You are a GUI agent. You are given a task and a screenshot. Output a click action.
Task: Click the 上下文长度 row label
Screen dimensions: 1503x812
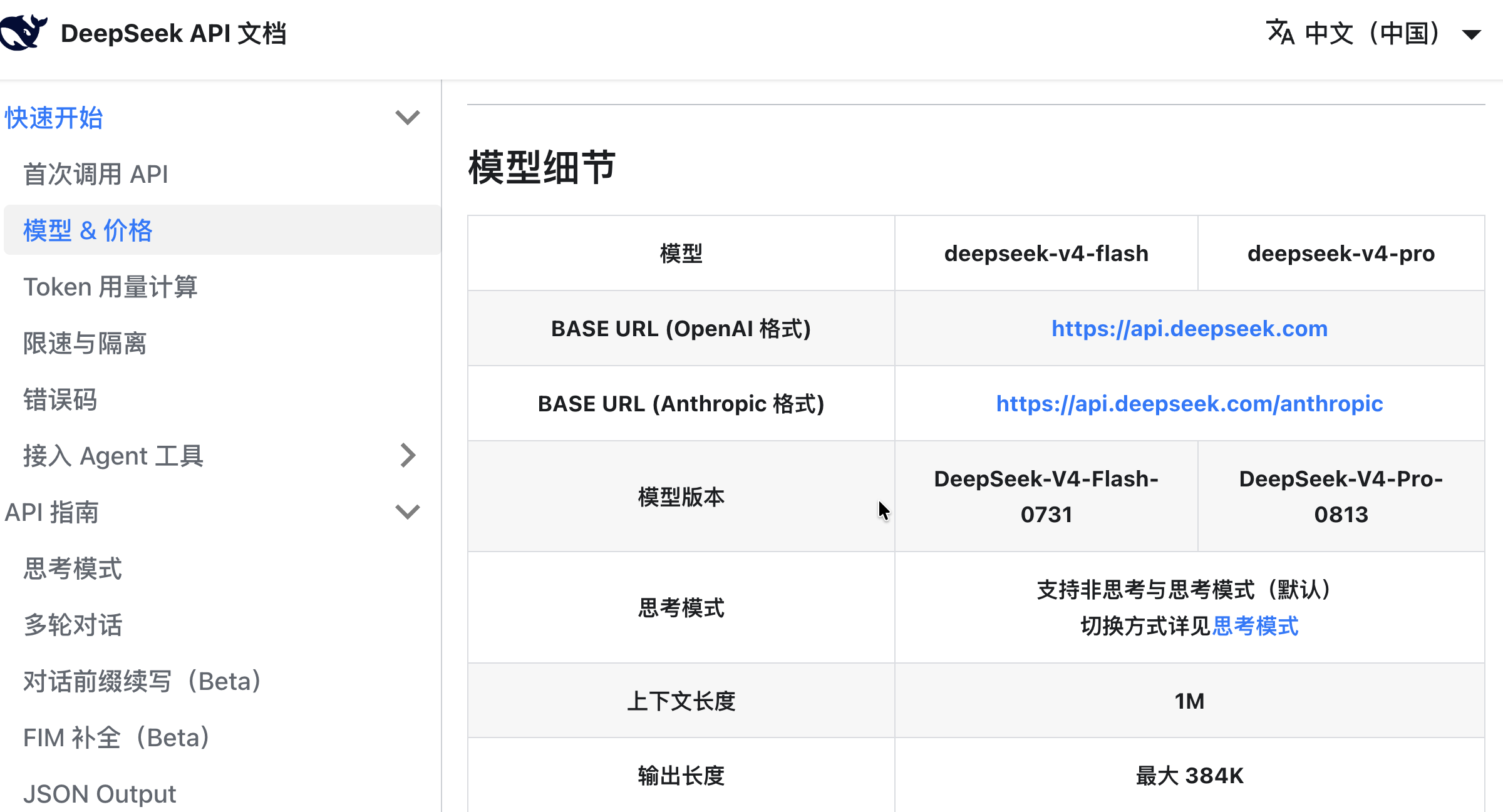[681, 701]
